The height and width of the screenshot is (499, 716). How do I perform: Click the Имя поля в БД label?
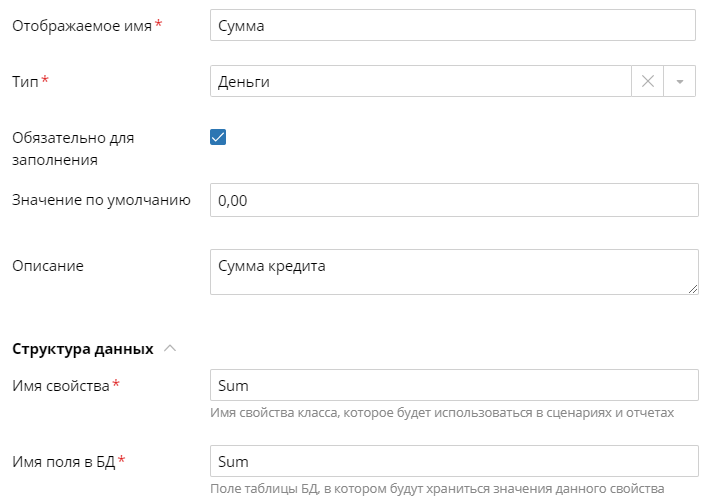click(63, 461)
